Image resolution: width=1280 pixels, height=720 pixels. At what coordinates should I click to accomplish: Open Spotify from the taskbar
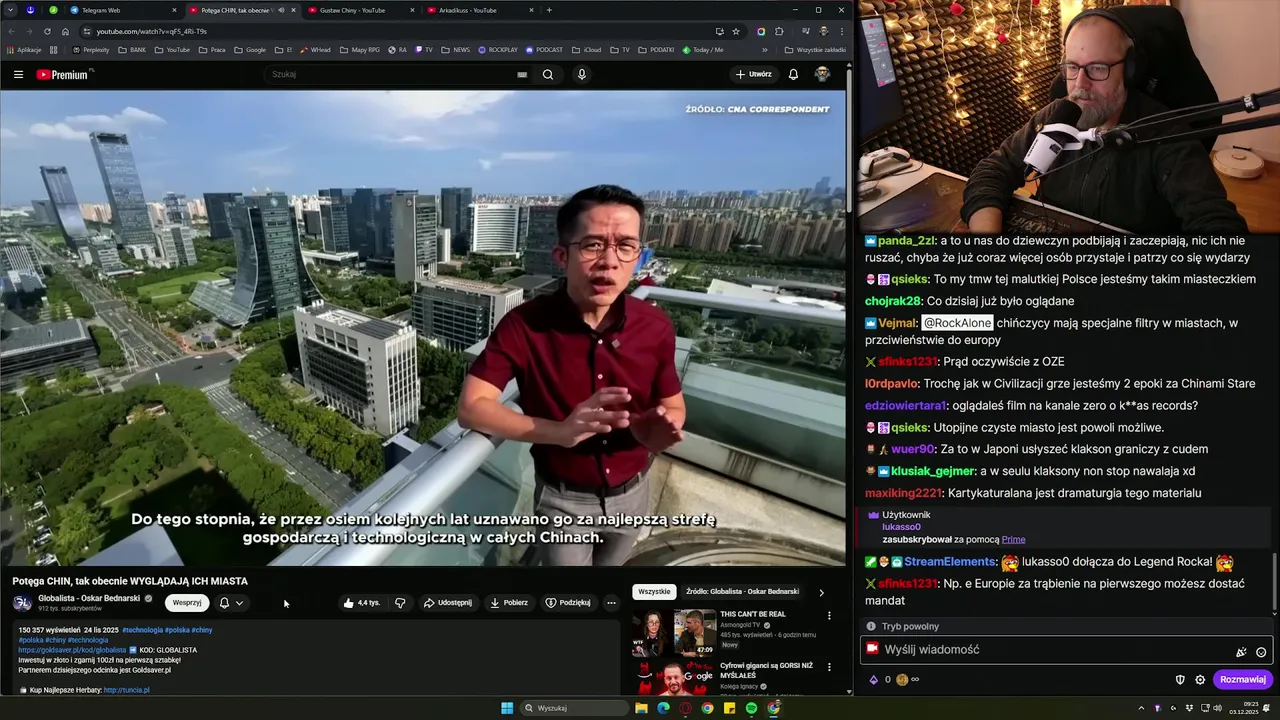[751, 708]
